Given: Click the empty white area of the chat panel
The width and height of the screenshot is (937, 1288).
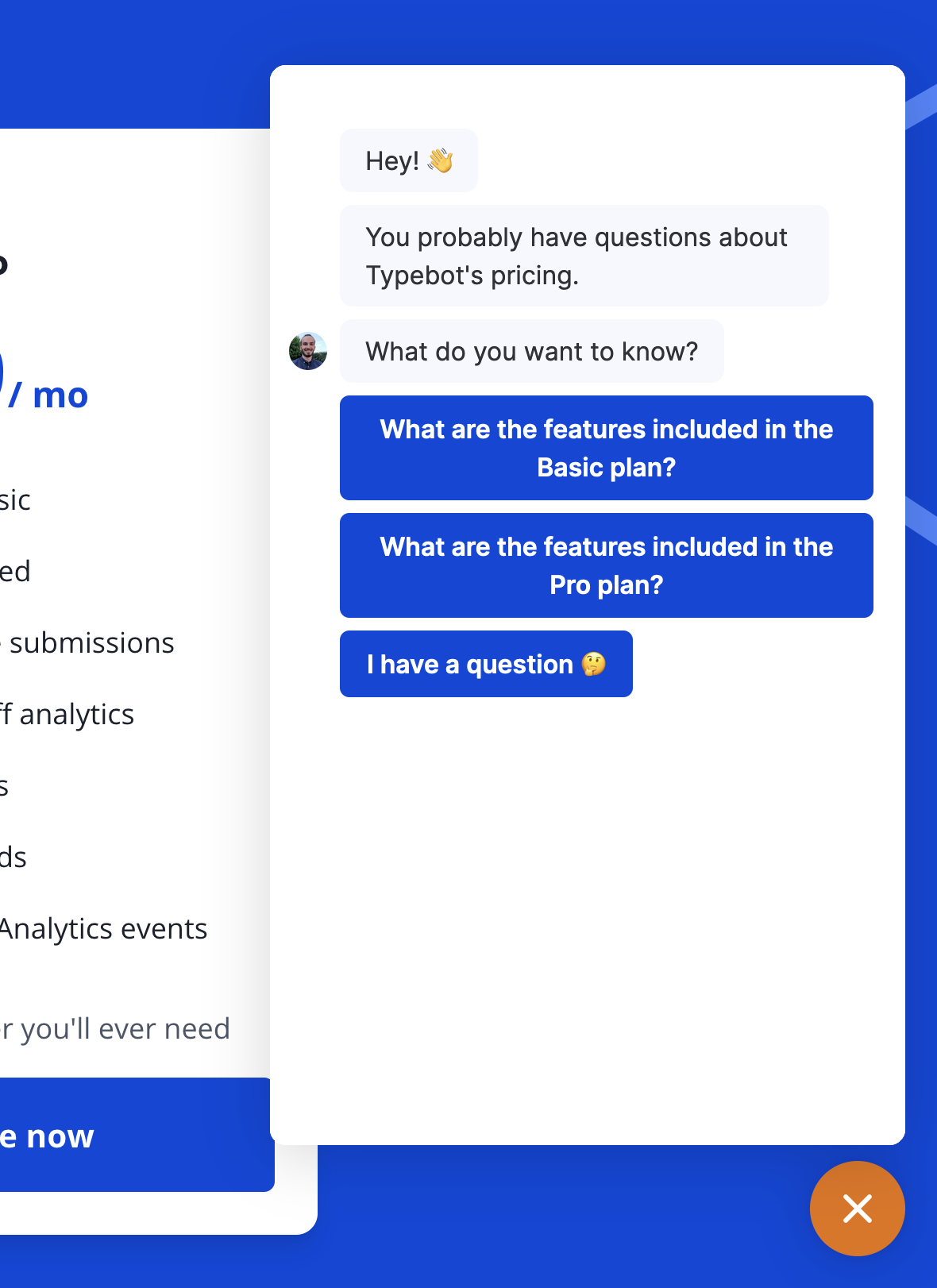Looking at the screenshot, I should click(588, 913).
